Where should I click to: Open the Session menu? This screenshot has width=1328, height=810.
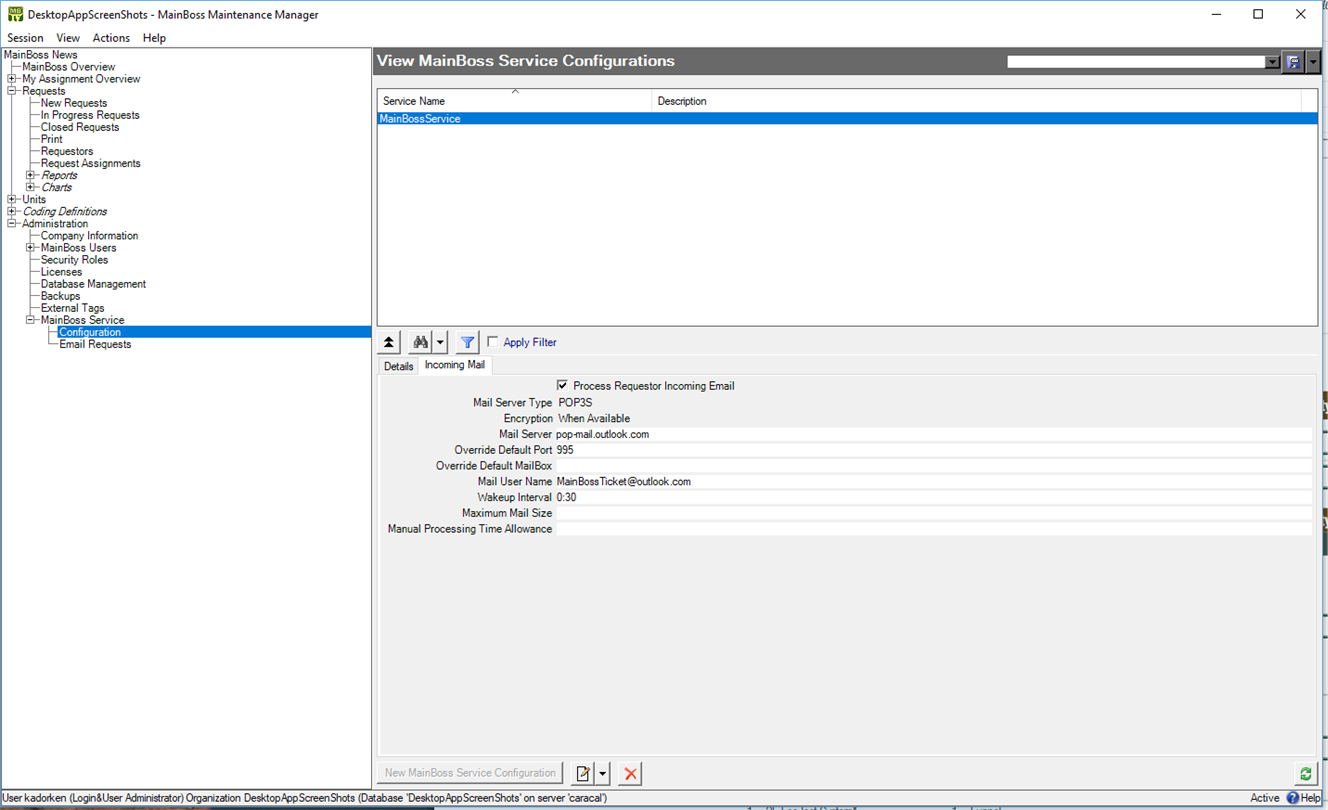pyautogui.click(x=26, y=38)
